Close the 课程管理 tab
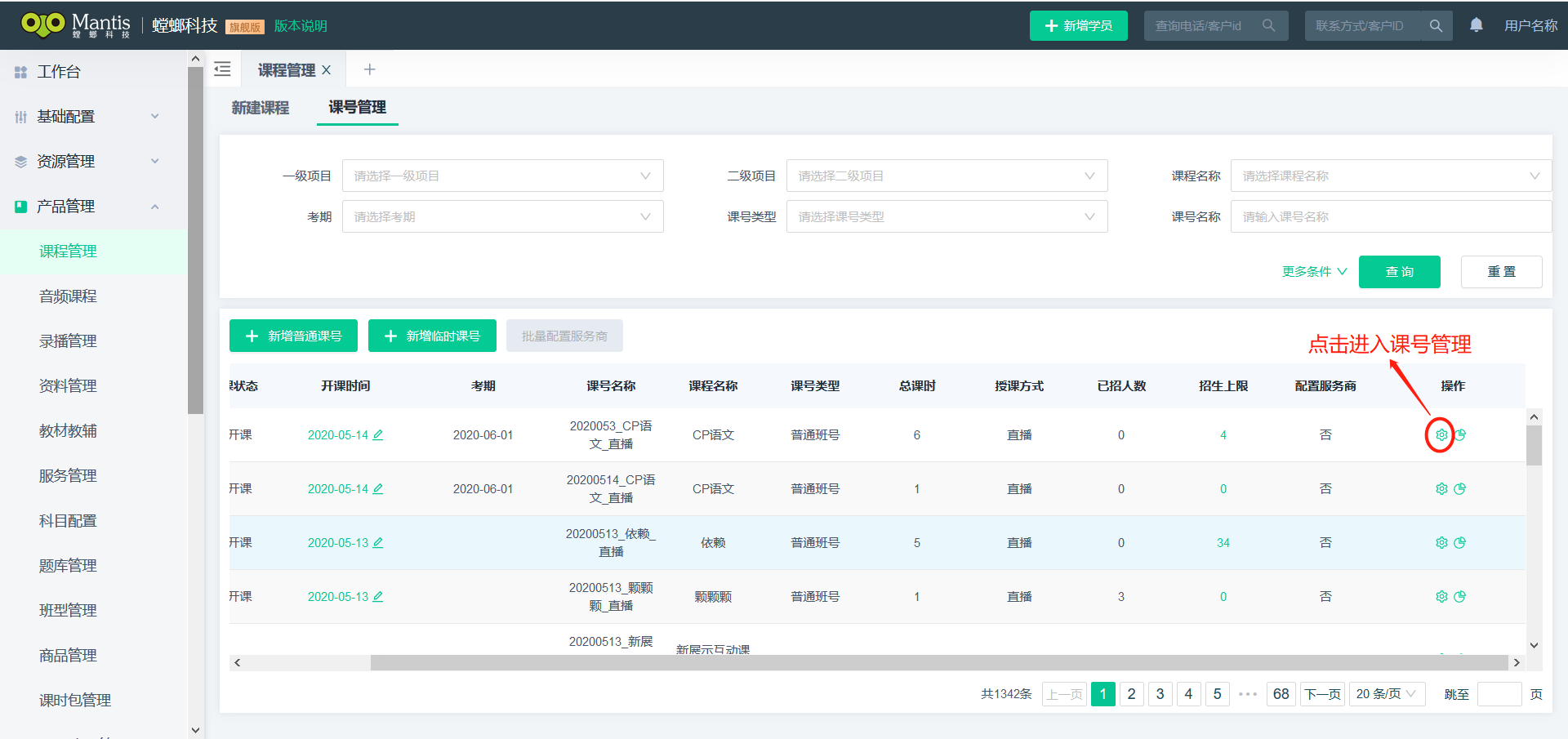Viewport: 1568px width, 739px height. point(326,70)
